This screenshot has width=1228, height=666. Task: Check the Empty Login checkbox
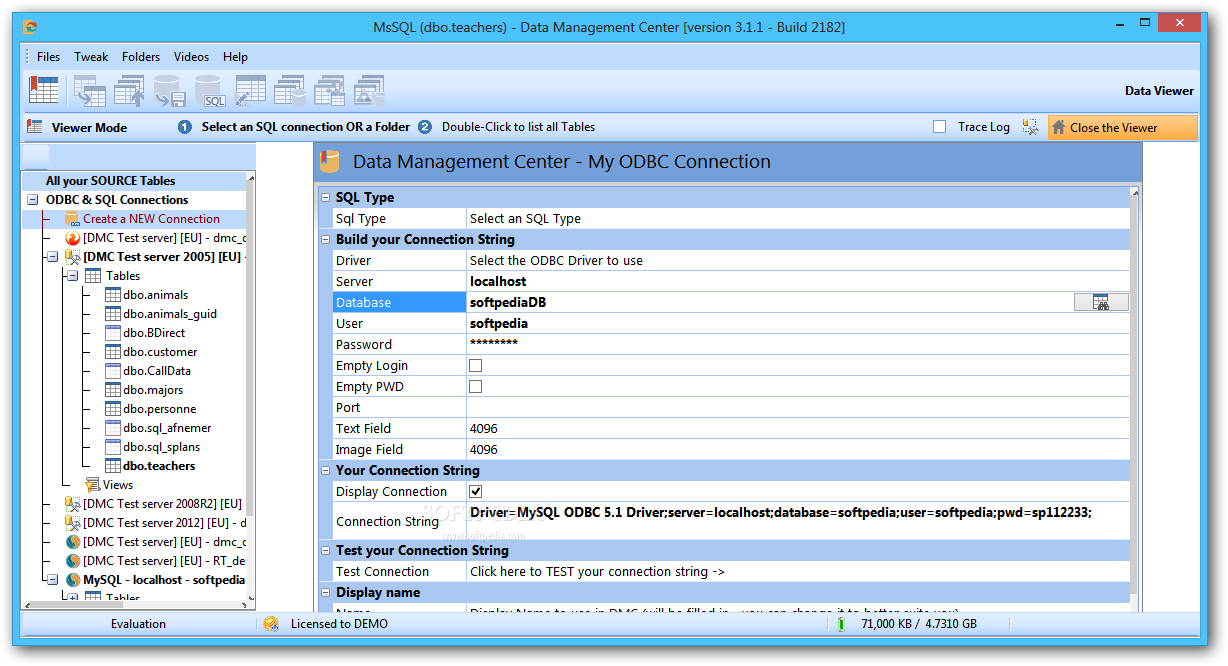[476, 366]
